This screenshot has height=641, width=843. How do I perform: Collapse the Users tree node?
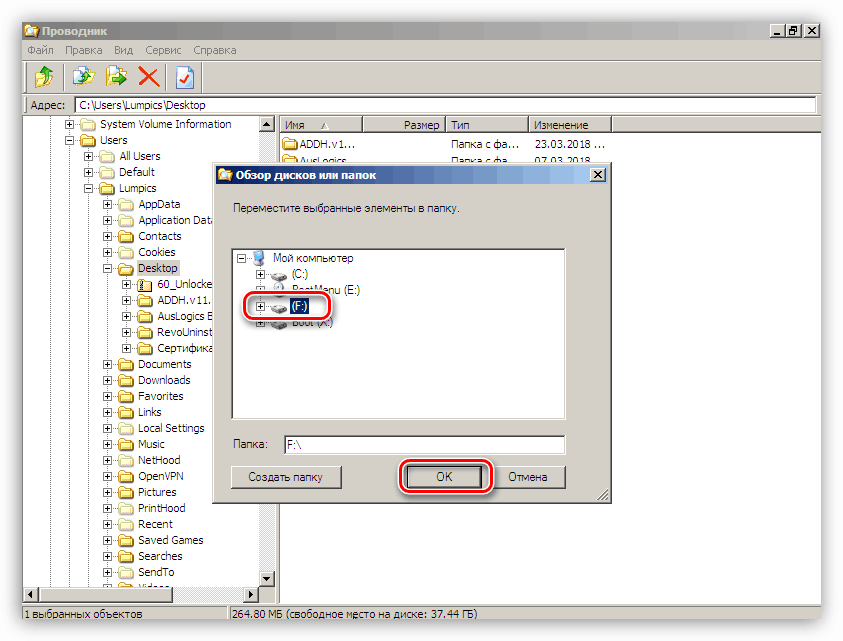[x=69, y=141]
